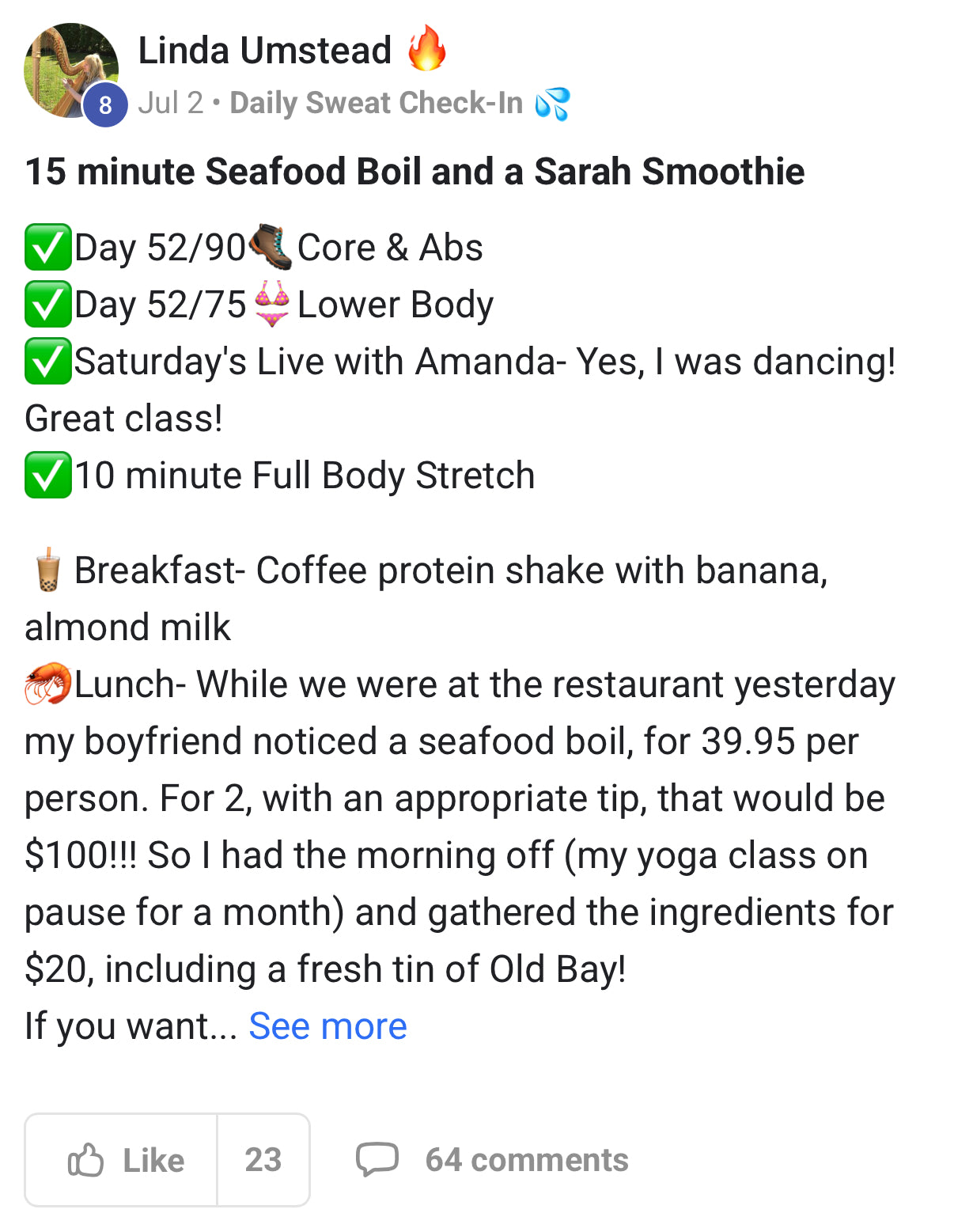Click the sweat droplets emoji icon
This screenshot has width=954, height=1232.
(552, 104)
